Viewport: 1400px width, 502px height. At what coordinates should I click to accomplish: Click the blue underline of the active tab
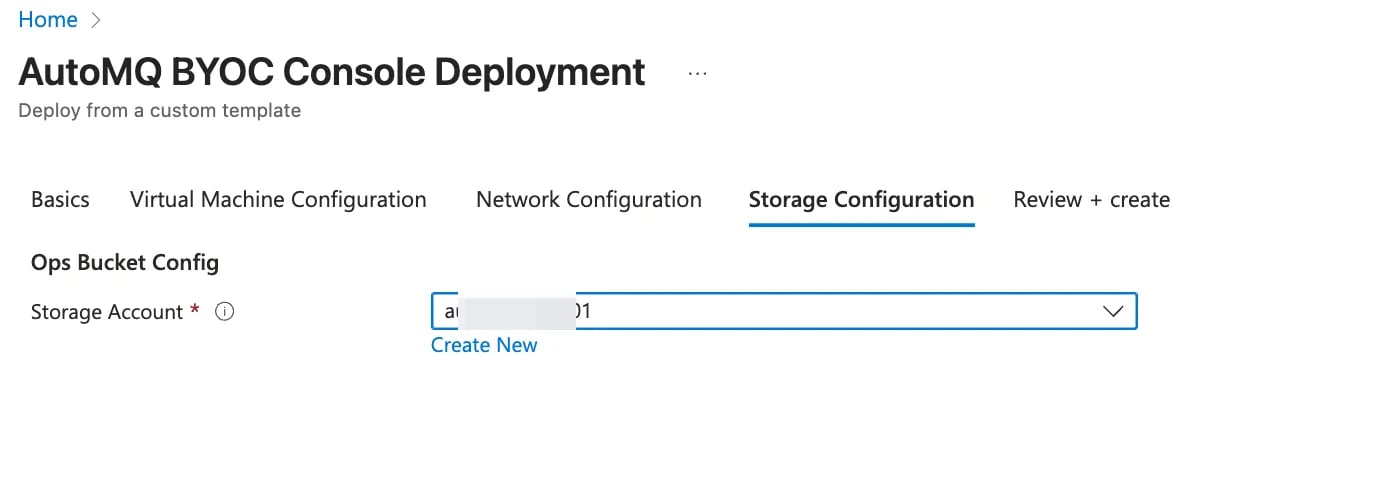pos(861,225)
